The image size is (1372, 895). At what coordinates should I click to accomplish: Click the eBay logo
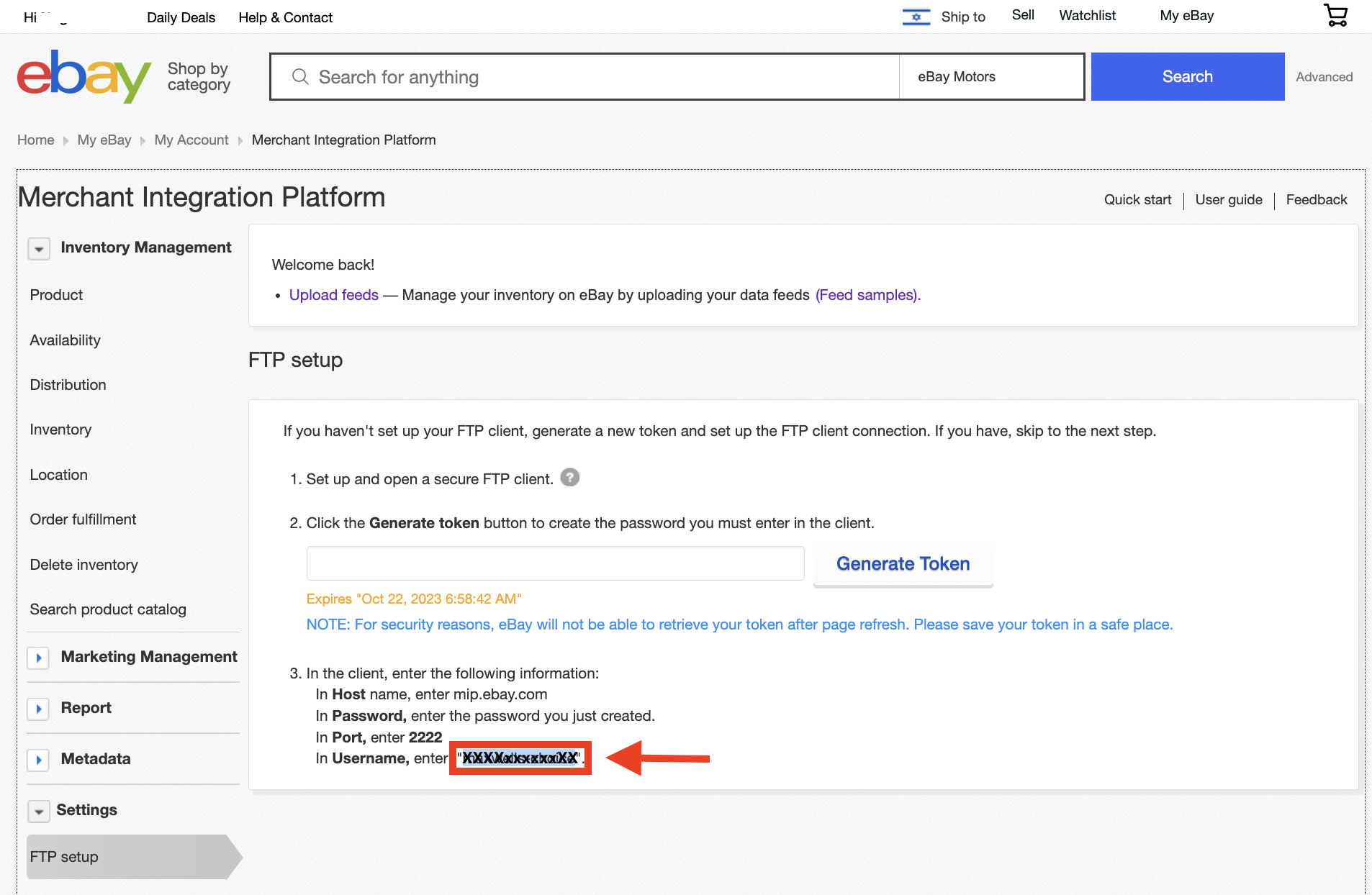84,76
